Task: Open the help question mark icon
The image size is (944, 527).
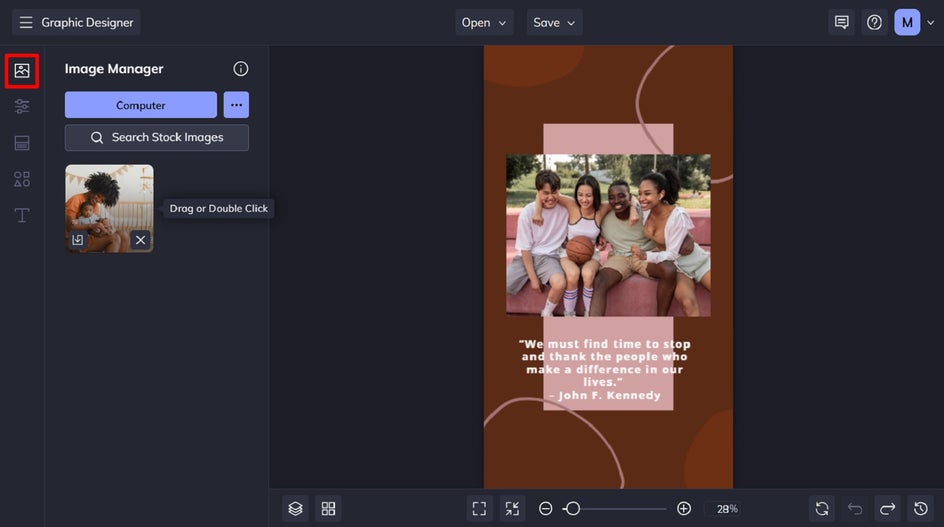Action: 874,22
